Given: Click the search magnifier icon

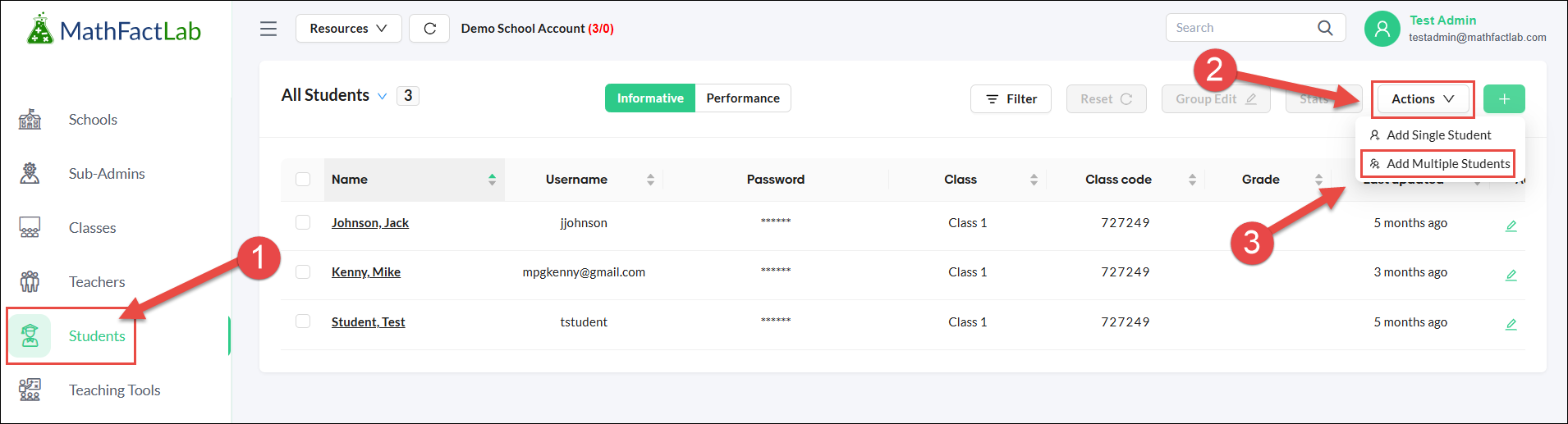Looking at the screenshot, I should (x=1325, y=28).
